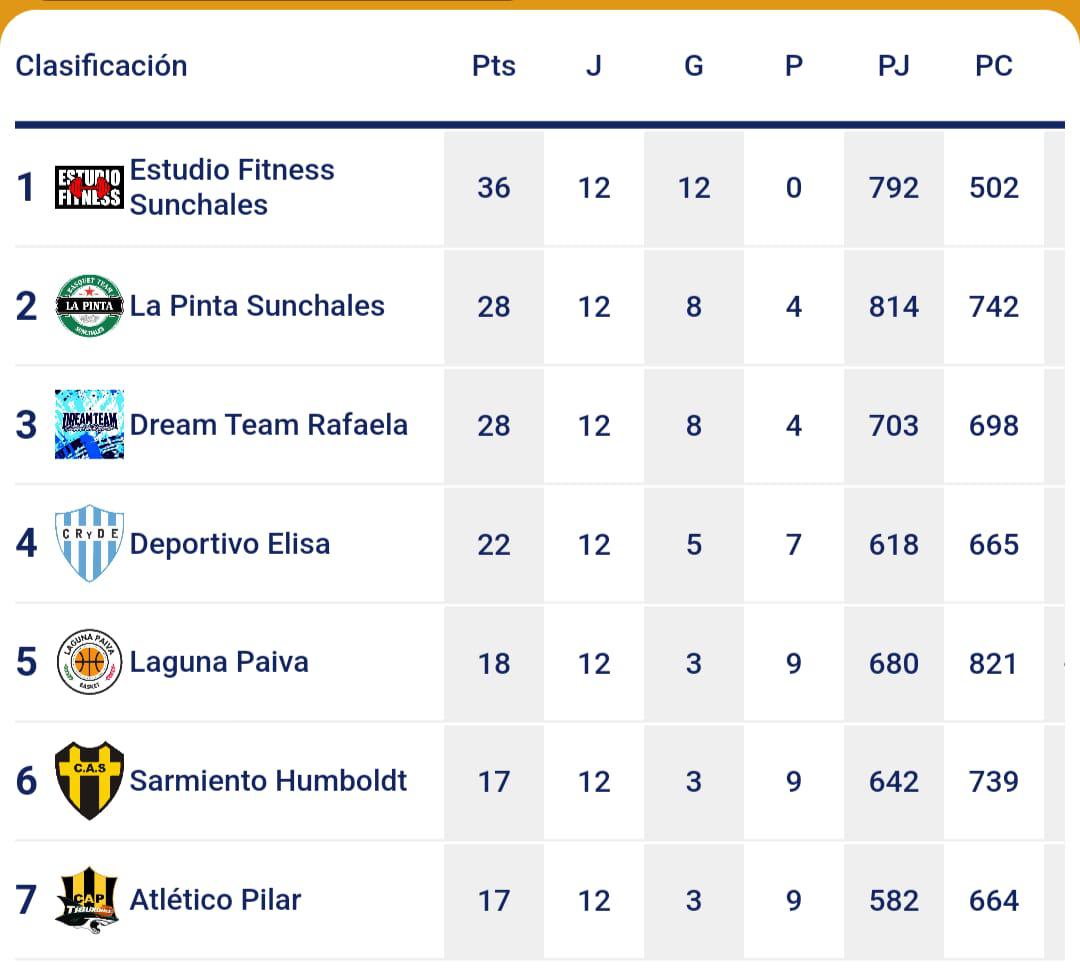The width and height of the screenshot is (1080, 974).
Task: Click the J games played column header
Action: 594,66
